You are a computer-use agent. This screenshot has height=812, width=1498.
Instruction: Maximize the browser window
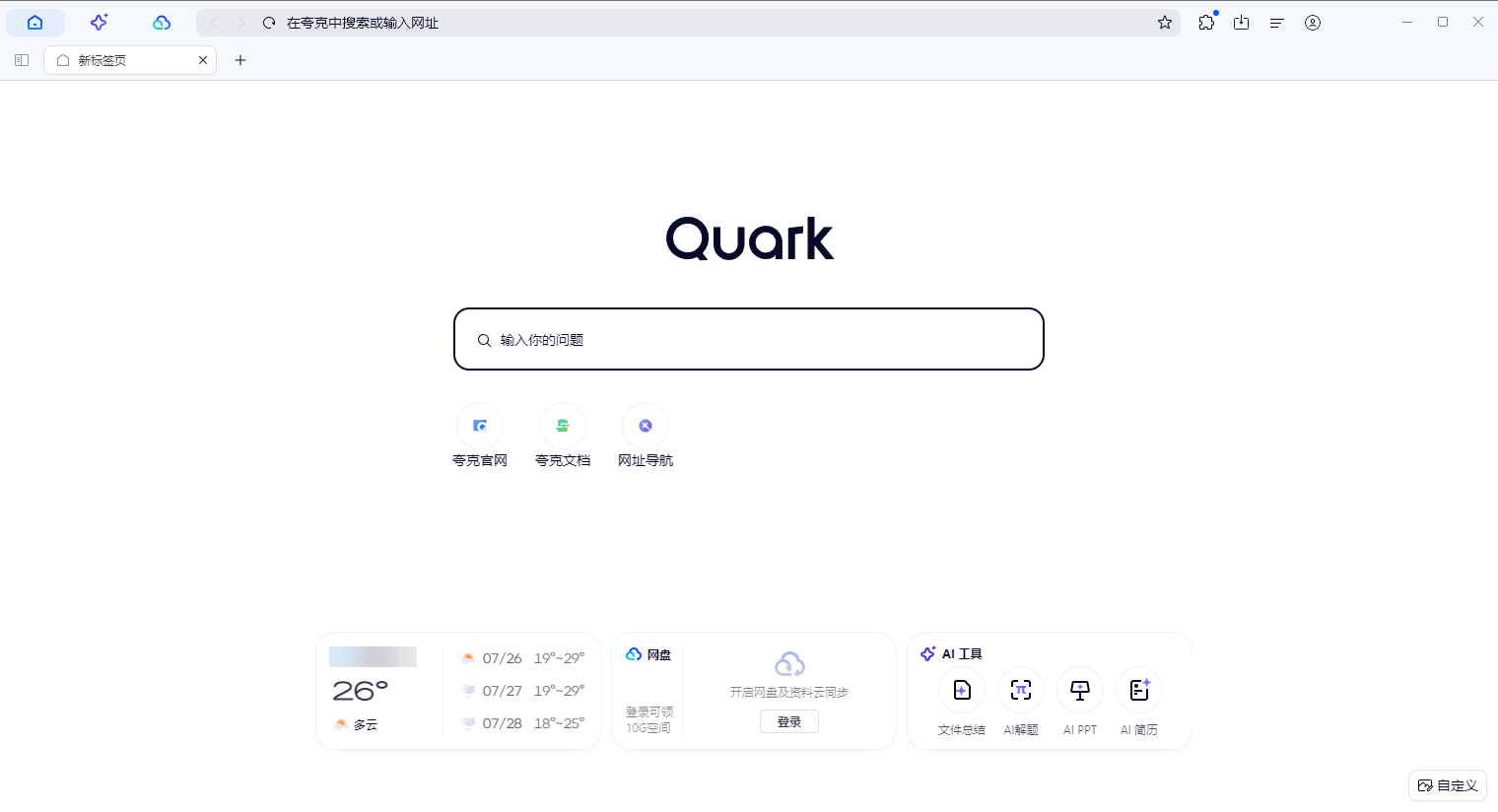pos(1443,22)
